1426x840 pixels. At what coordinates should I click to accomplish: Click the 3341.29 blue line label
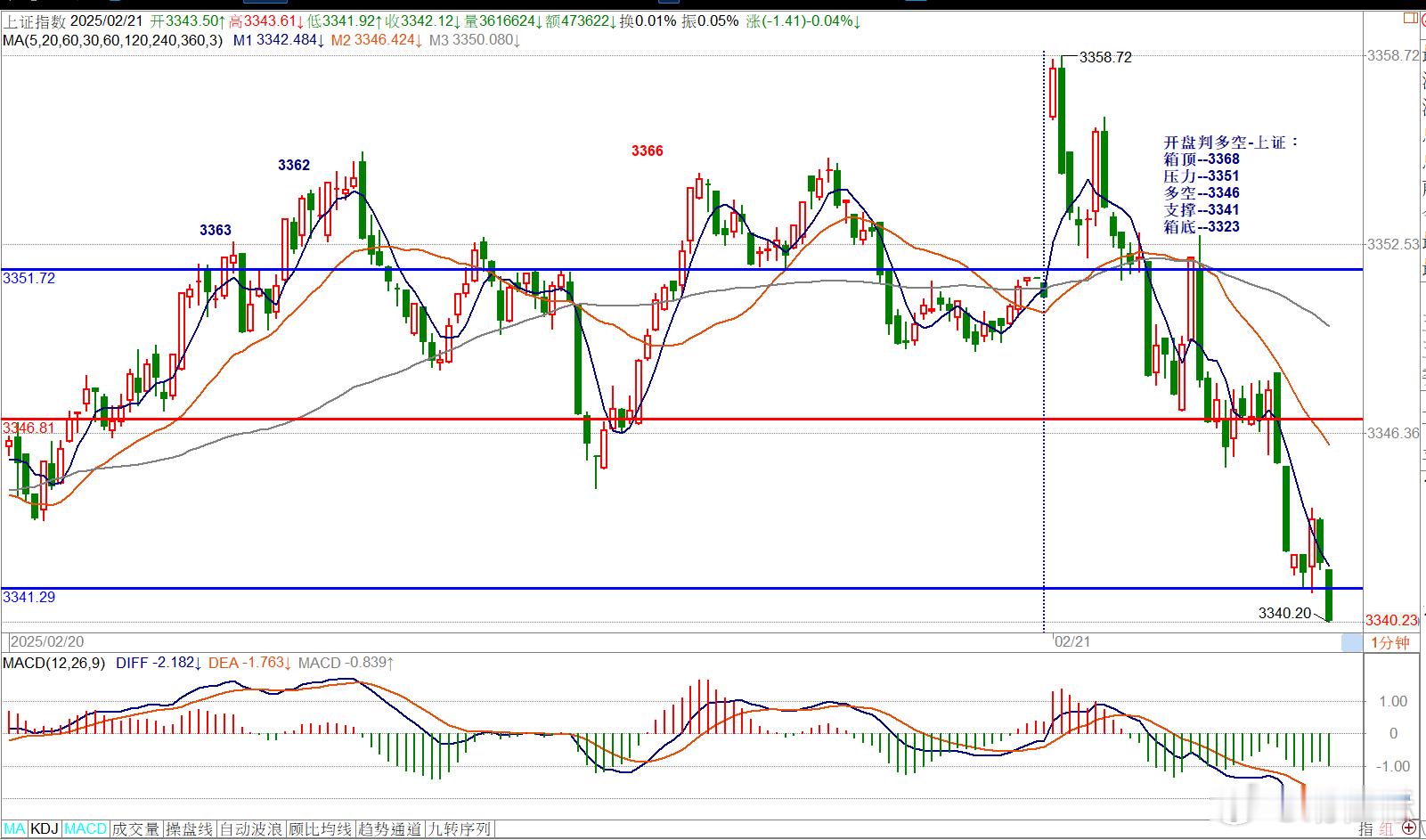pos(29,597)
